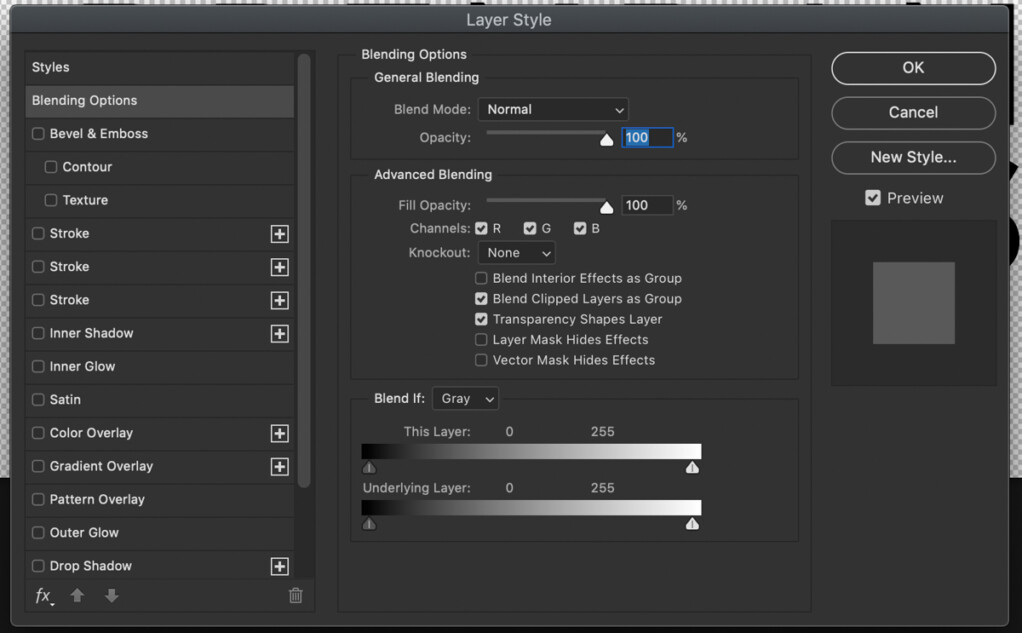This screenshot has height=633, width=1022.
Task: Click the move effect down arrow
Action: pyautogui.click(x=112, y=595)
